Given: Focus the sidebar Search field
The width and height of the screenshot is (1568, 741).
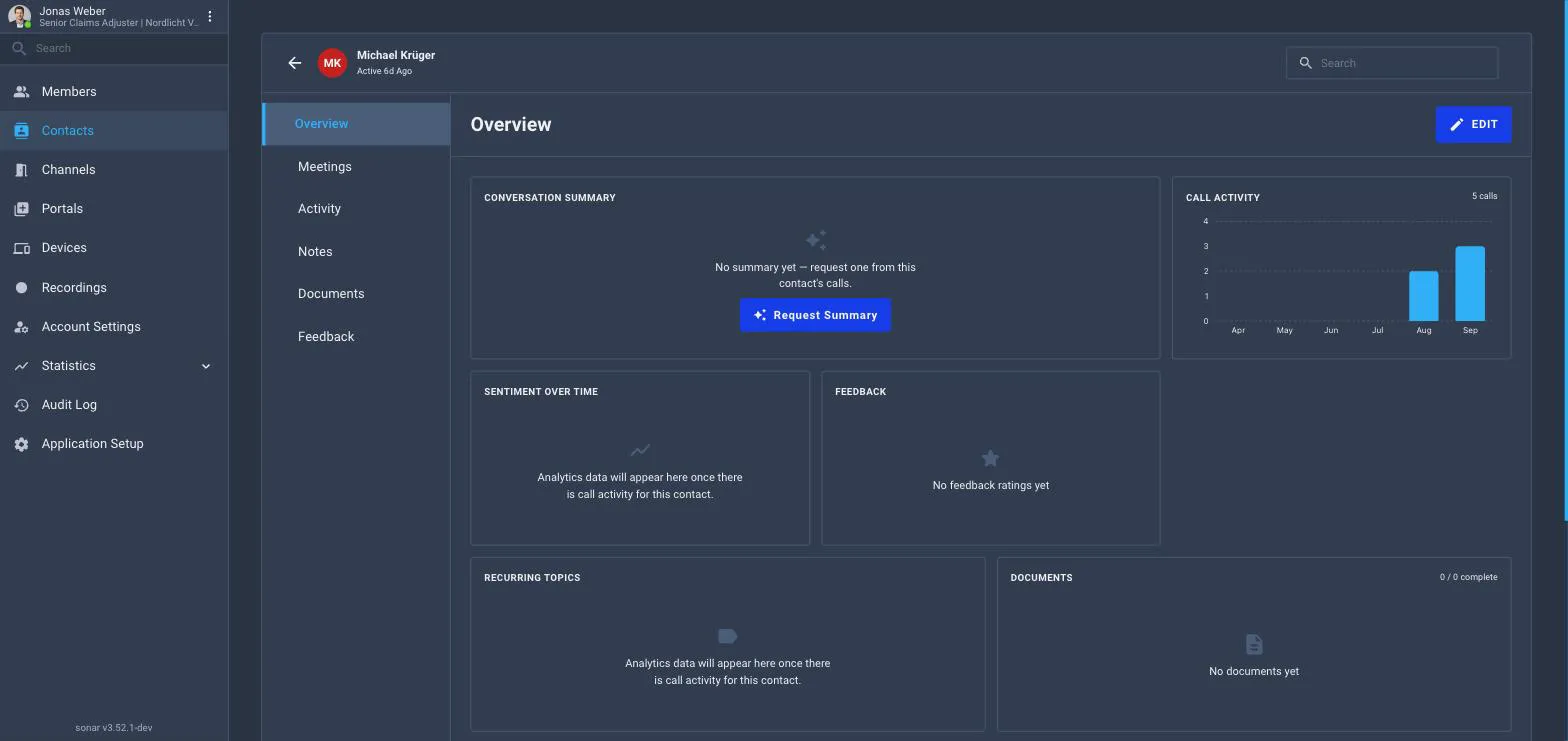Looking at the screenshot, I should click(x=114, y=48).
